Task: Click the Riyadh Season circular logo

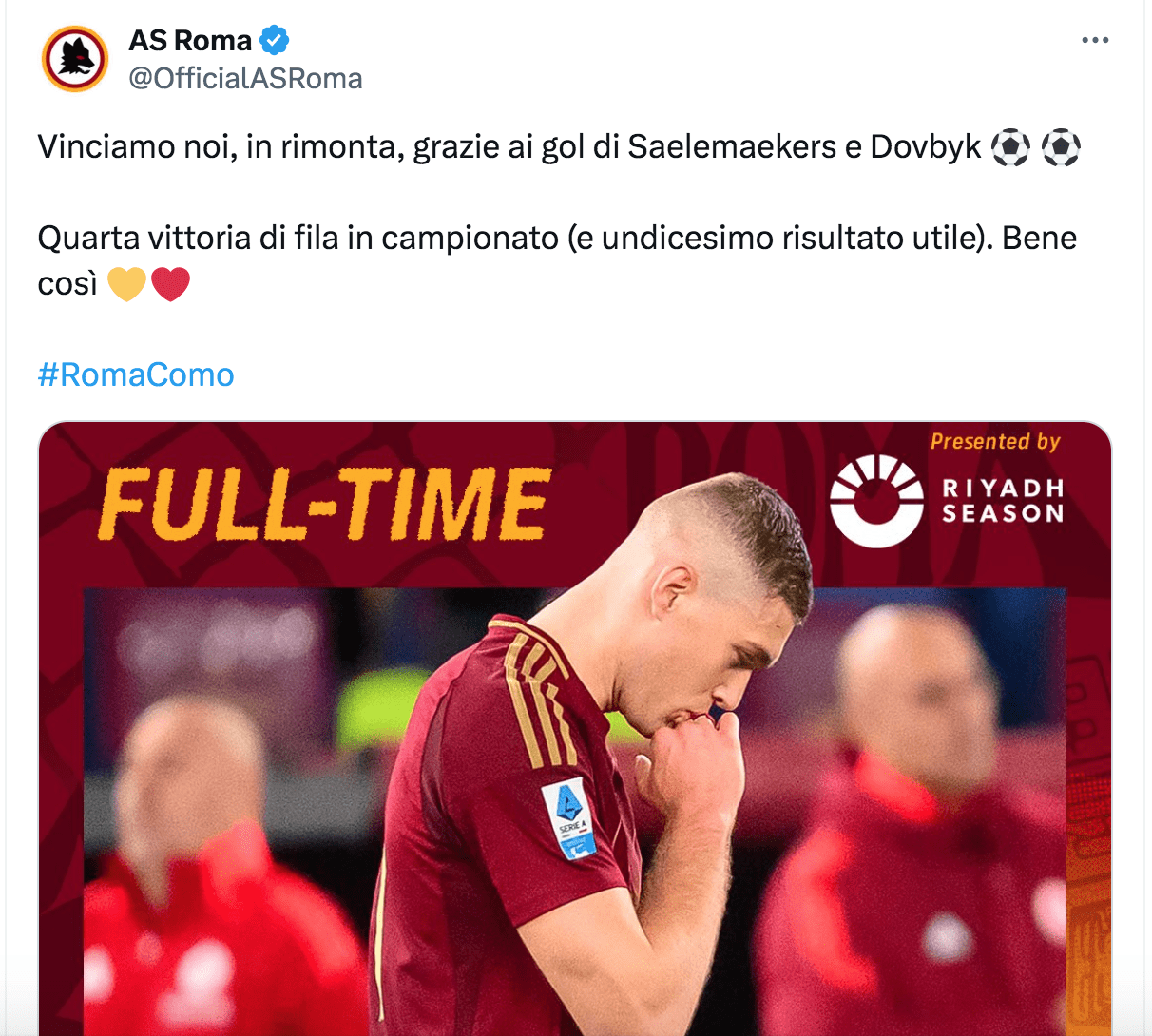Action: coord(876,501)
